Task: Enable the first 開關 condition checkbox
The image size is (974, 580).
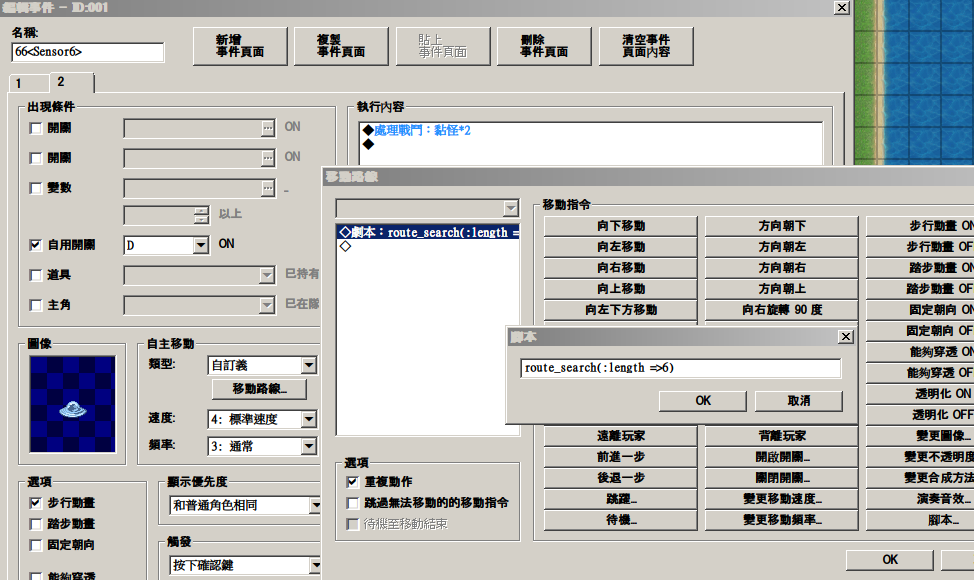Action: click(x=35, y=128)
